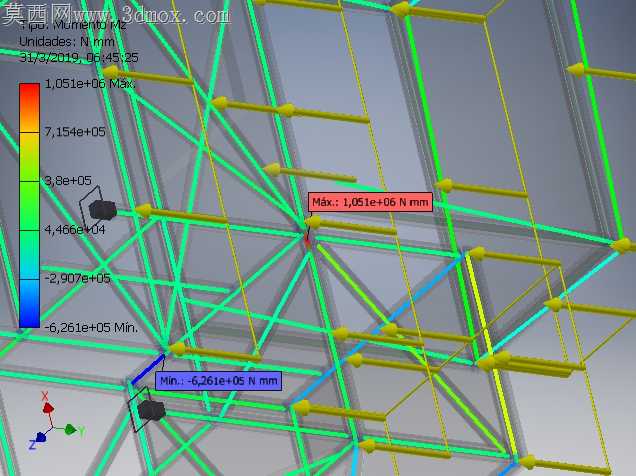Click the green Y axis arrow of triad
Image resolution: width=636 pixels, height=476 pixels.
[x=71, y=429]
